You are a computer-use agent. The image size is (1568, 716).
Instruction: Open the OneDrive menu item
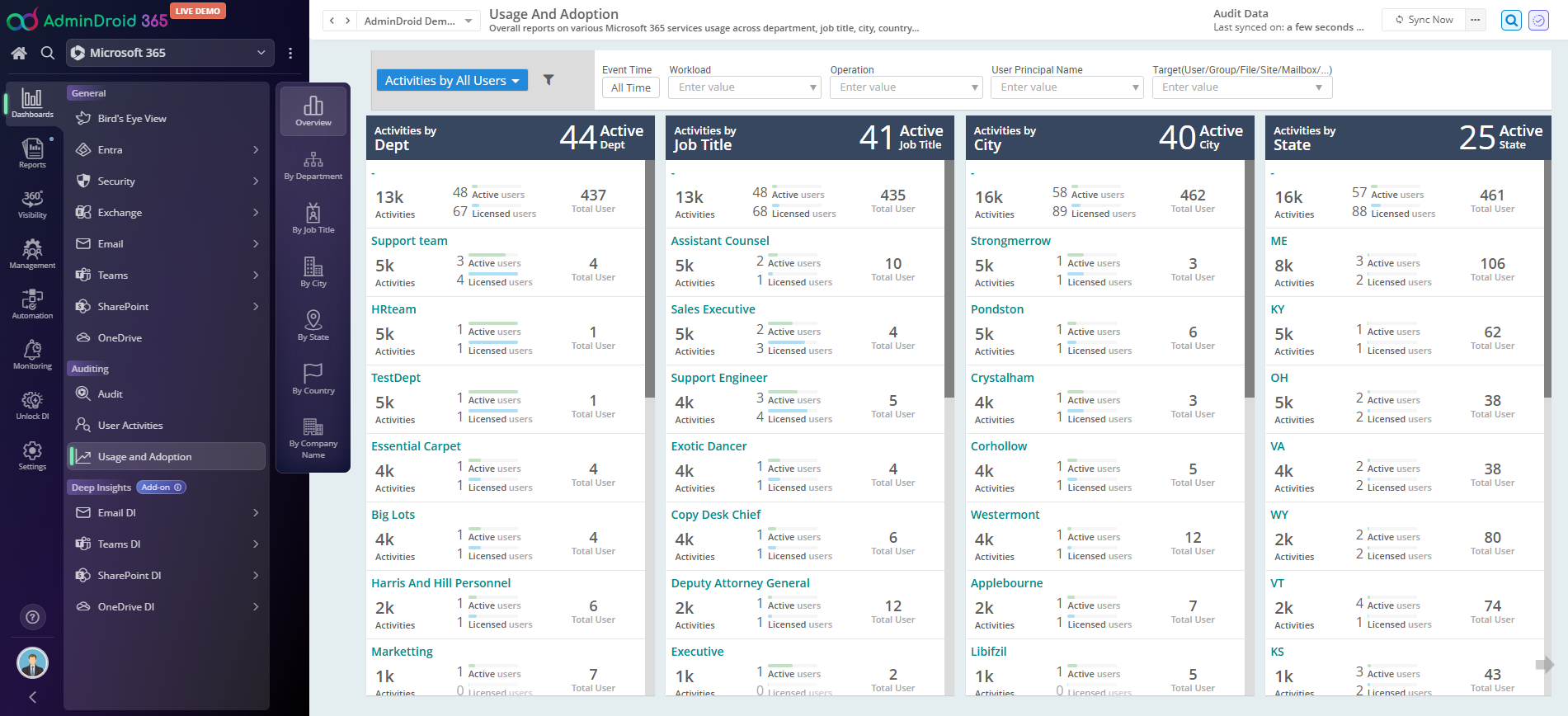(167, 338)
